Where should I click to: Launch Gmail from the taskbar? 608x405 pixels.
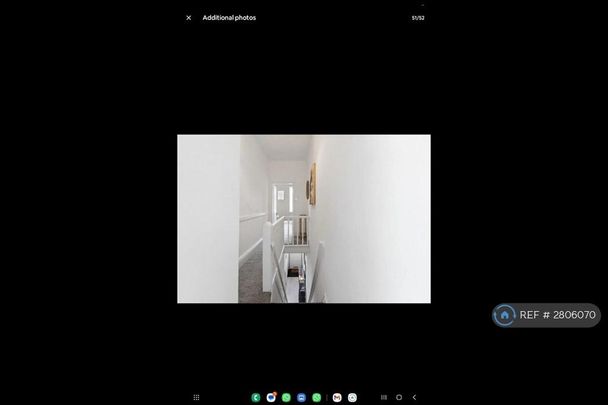(x=337, y=397)
